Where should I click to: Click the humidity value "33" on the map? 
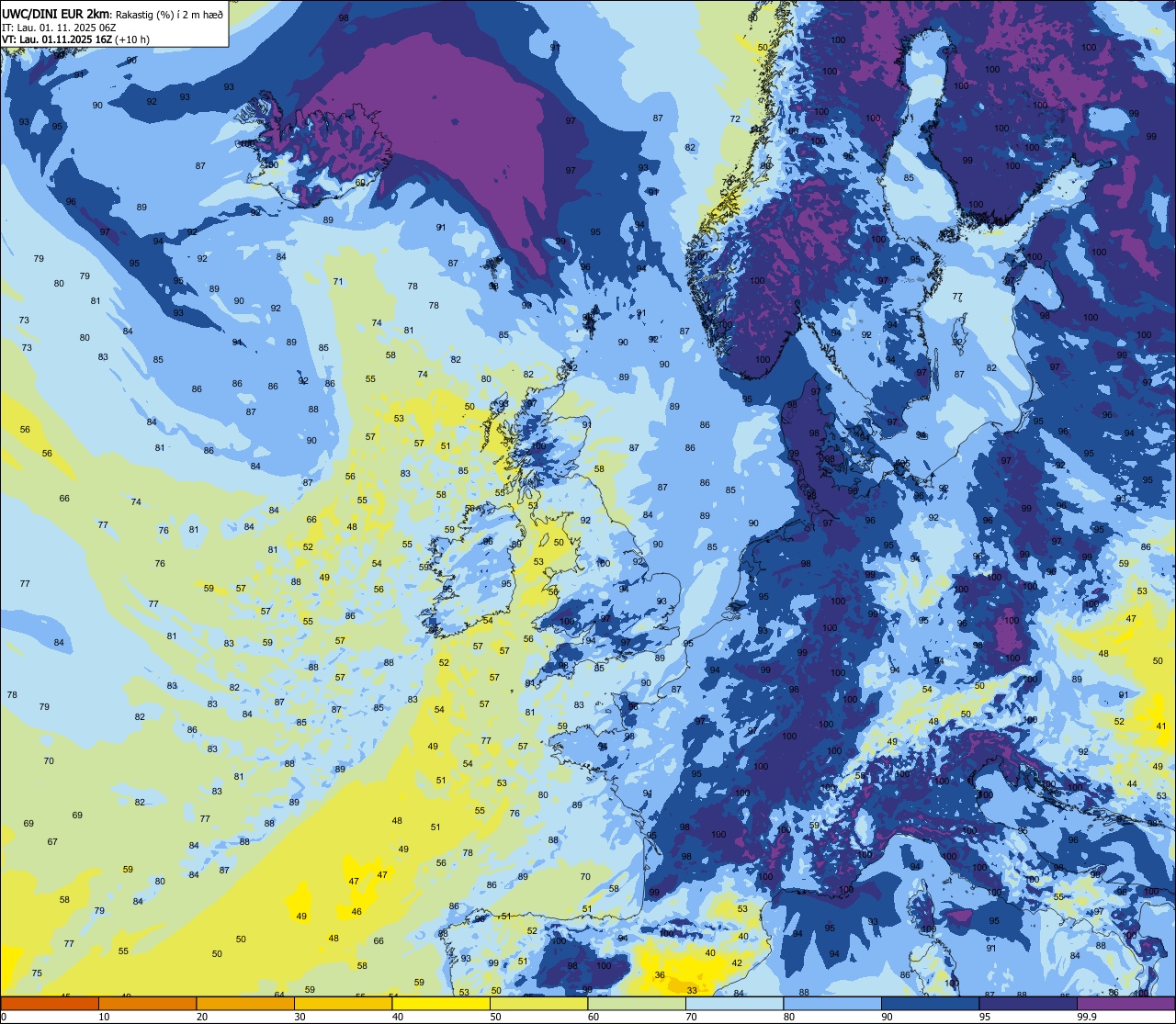point(692,990)
